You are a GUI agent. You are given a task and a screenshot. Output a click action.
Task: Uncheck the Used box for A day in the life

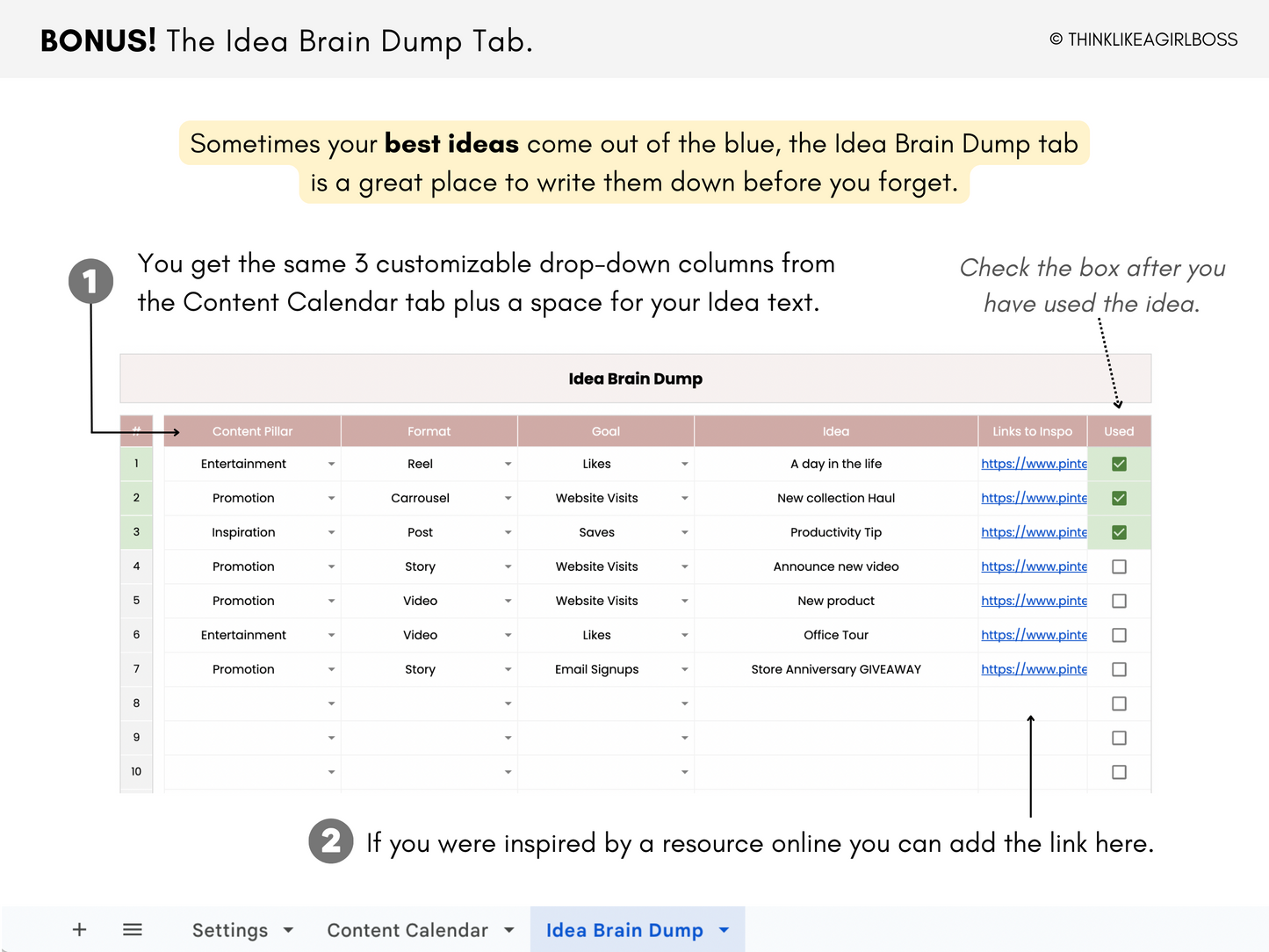[x=1119, y=463]
